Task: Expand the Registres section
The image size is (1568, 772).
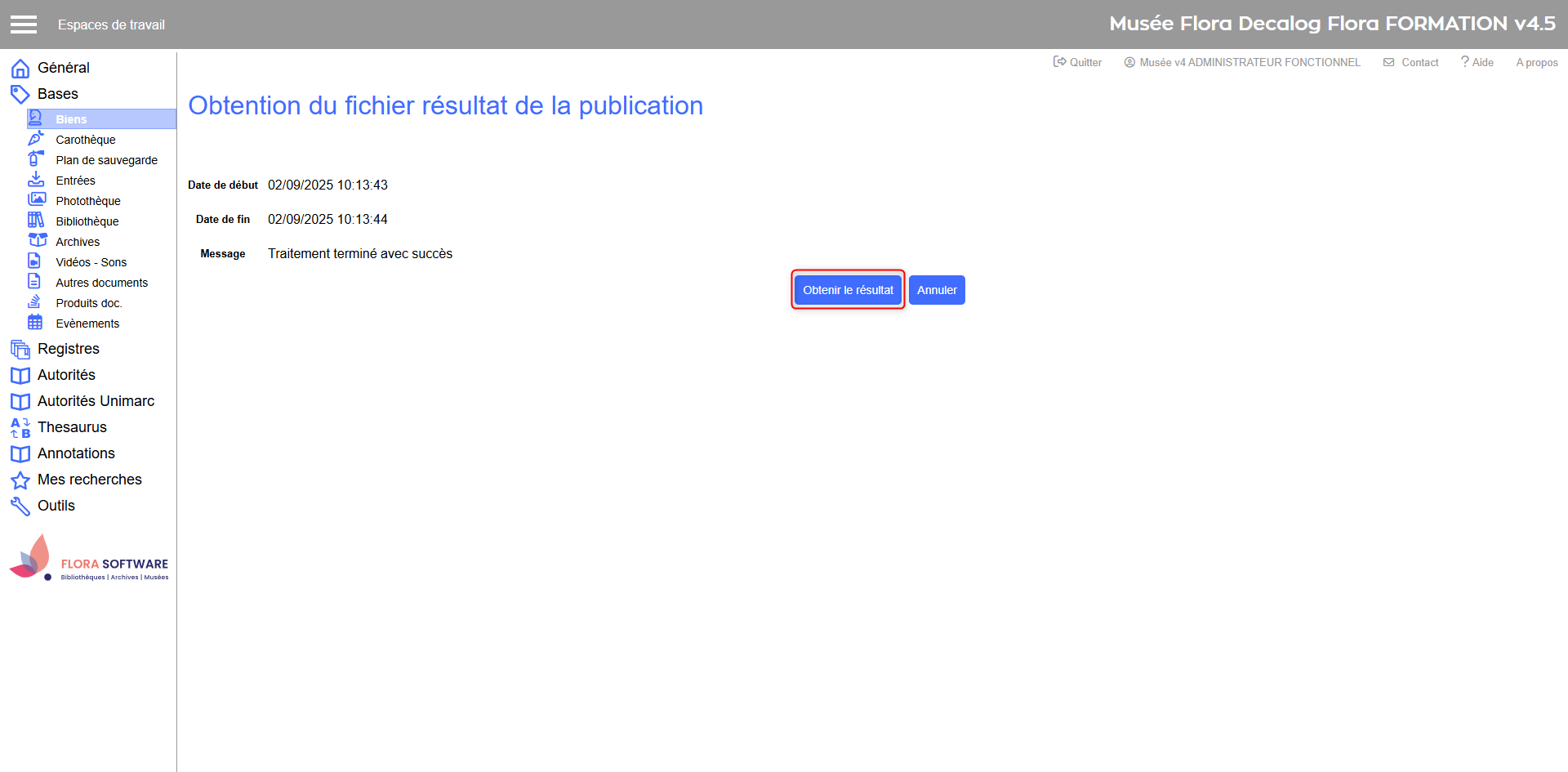Action: [69, 349]
